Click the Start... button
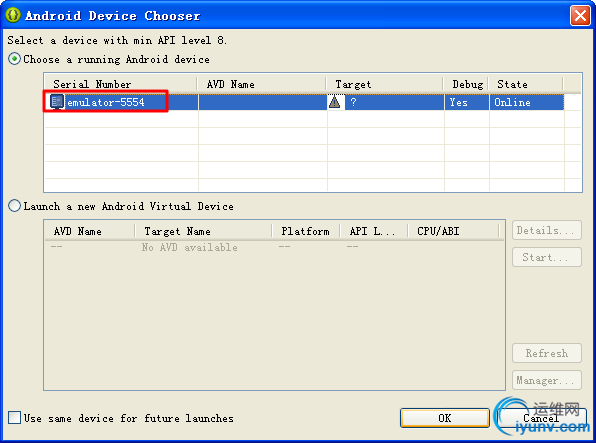 click(x=547, y=257)
